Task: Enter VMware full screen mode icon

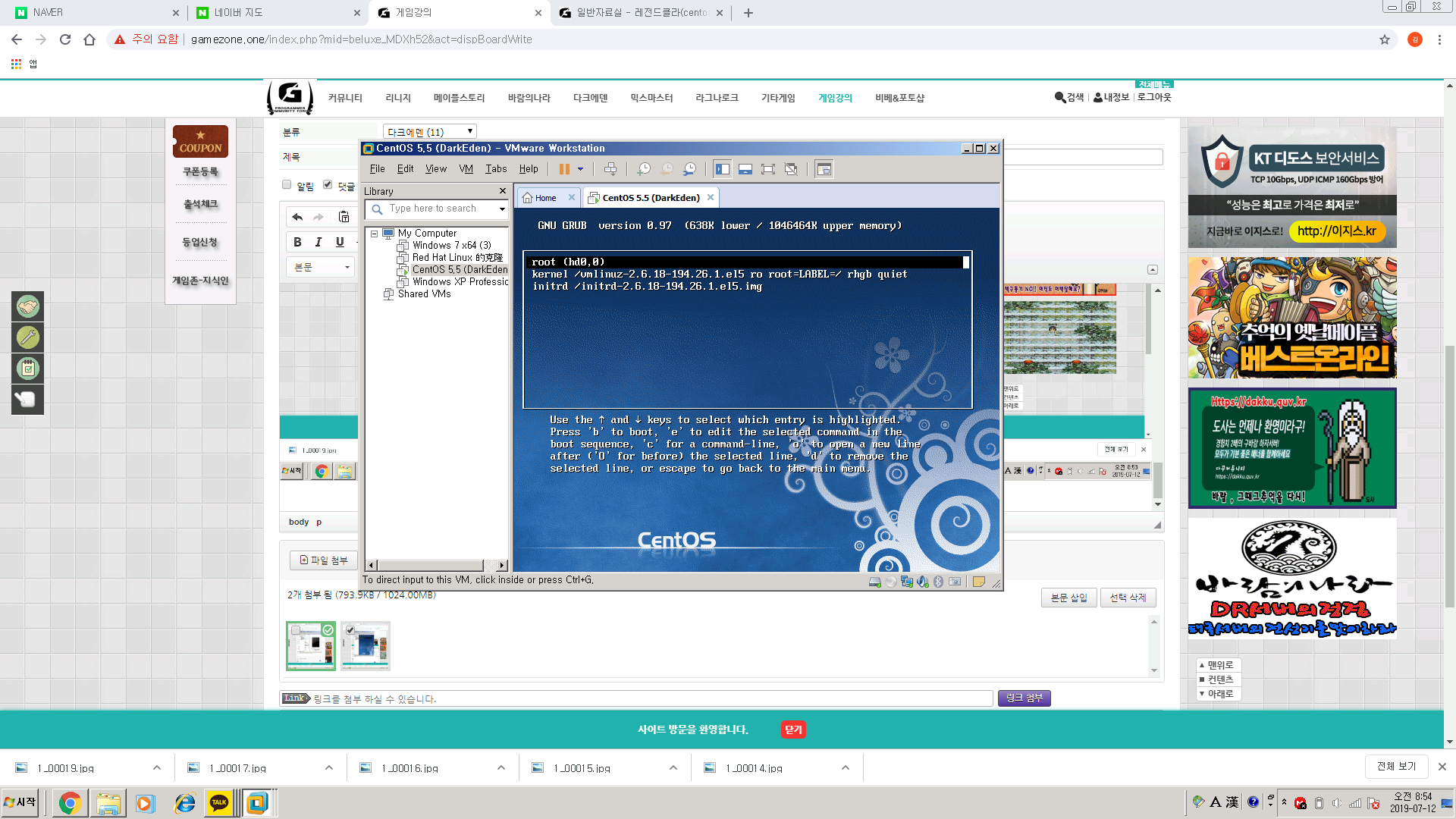Action: point(768,169)
